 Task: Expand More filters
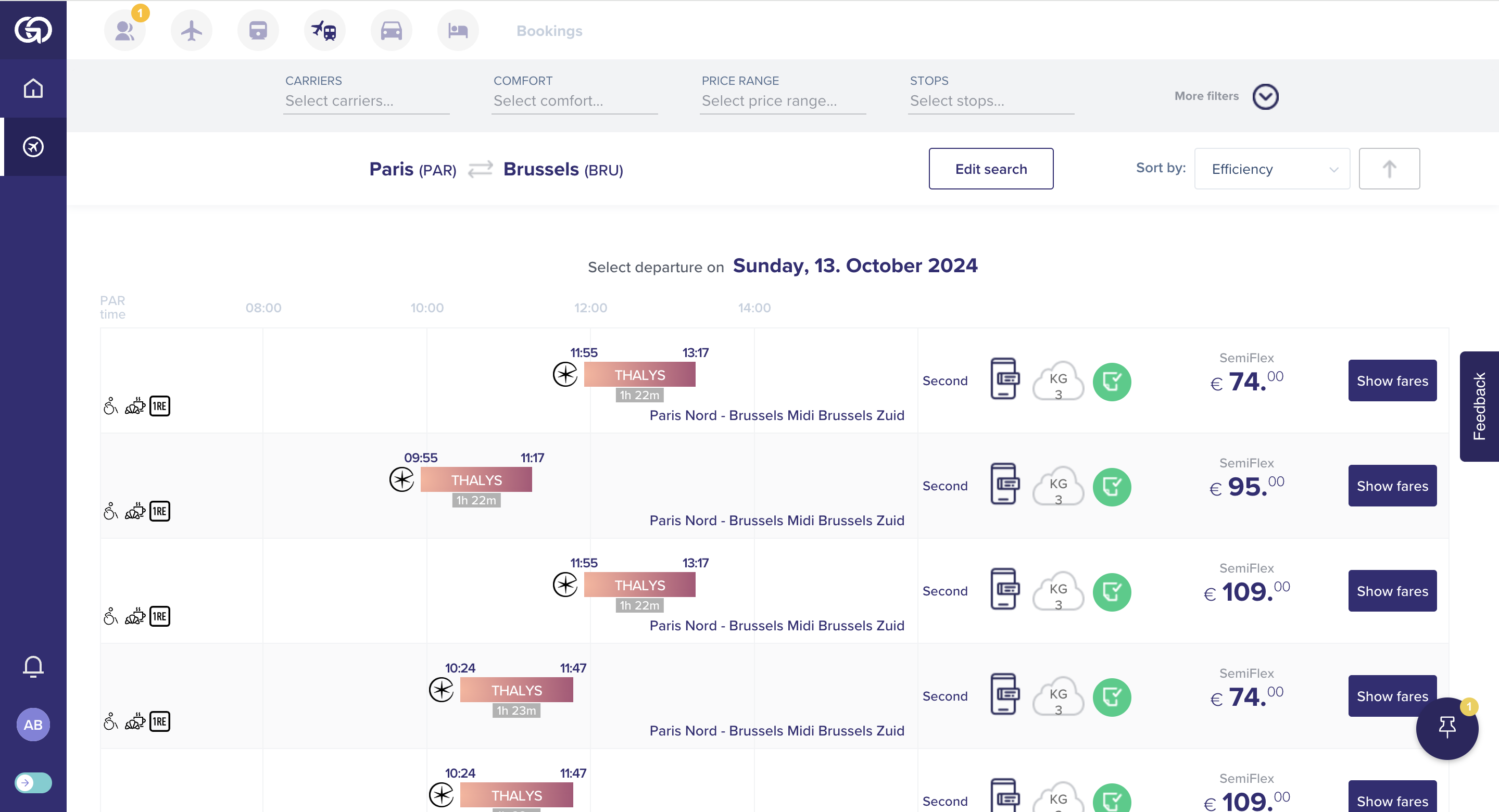(1265, 97)
